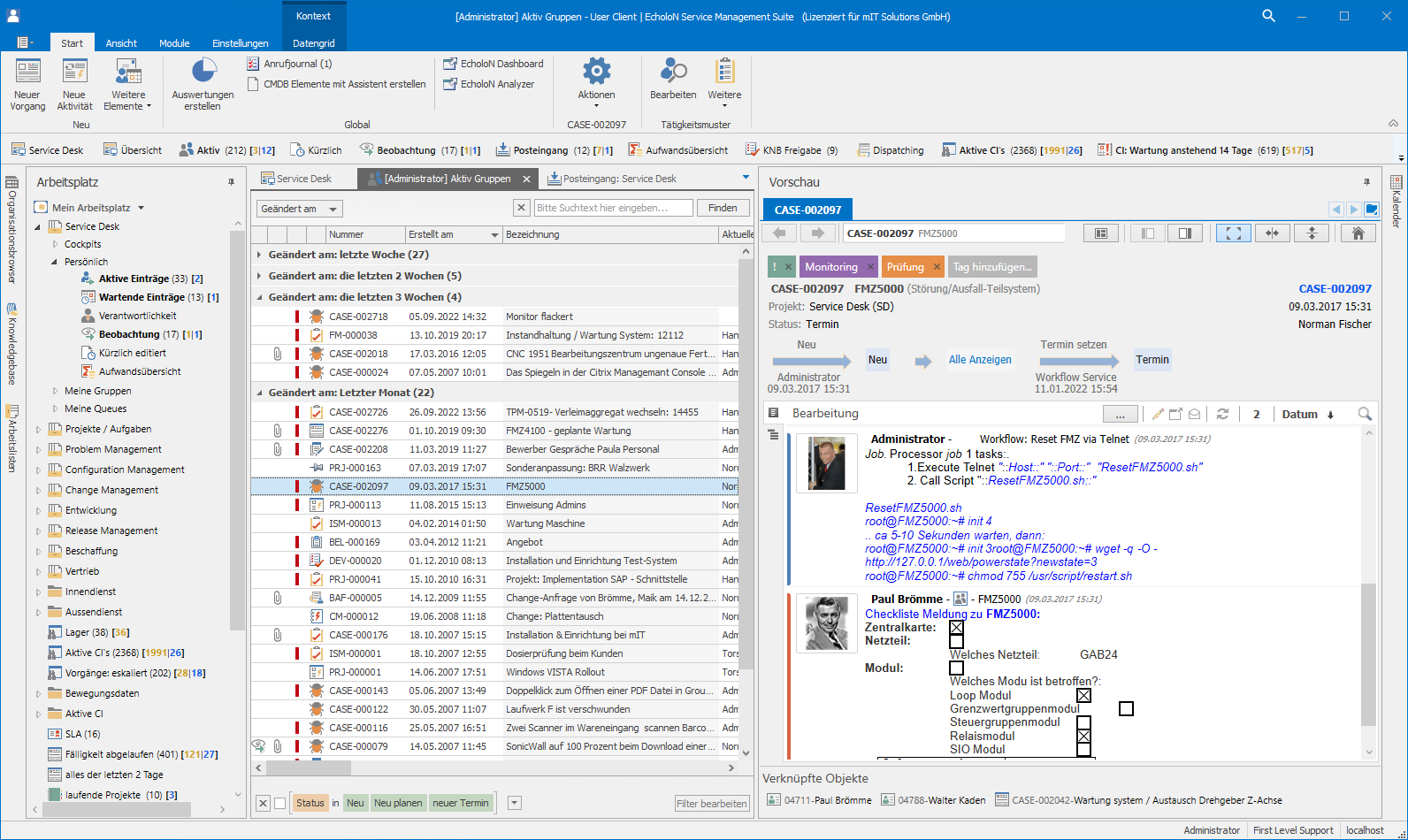Click the Finden button
1408x840 pixels.
point(723,208)
